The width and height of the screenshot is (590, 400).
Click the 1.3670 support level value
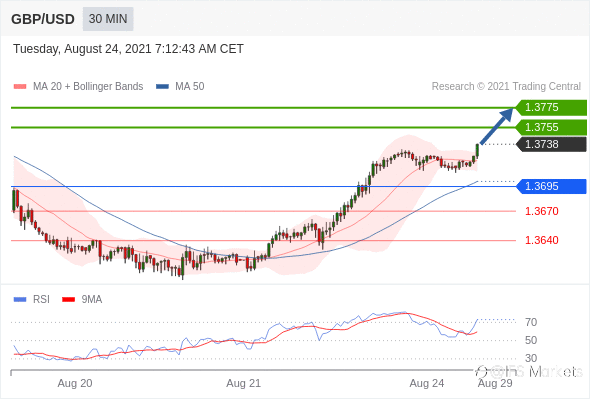click(541, 211)
